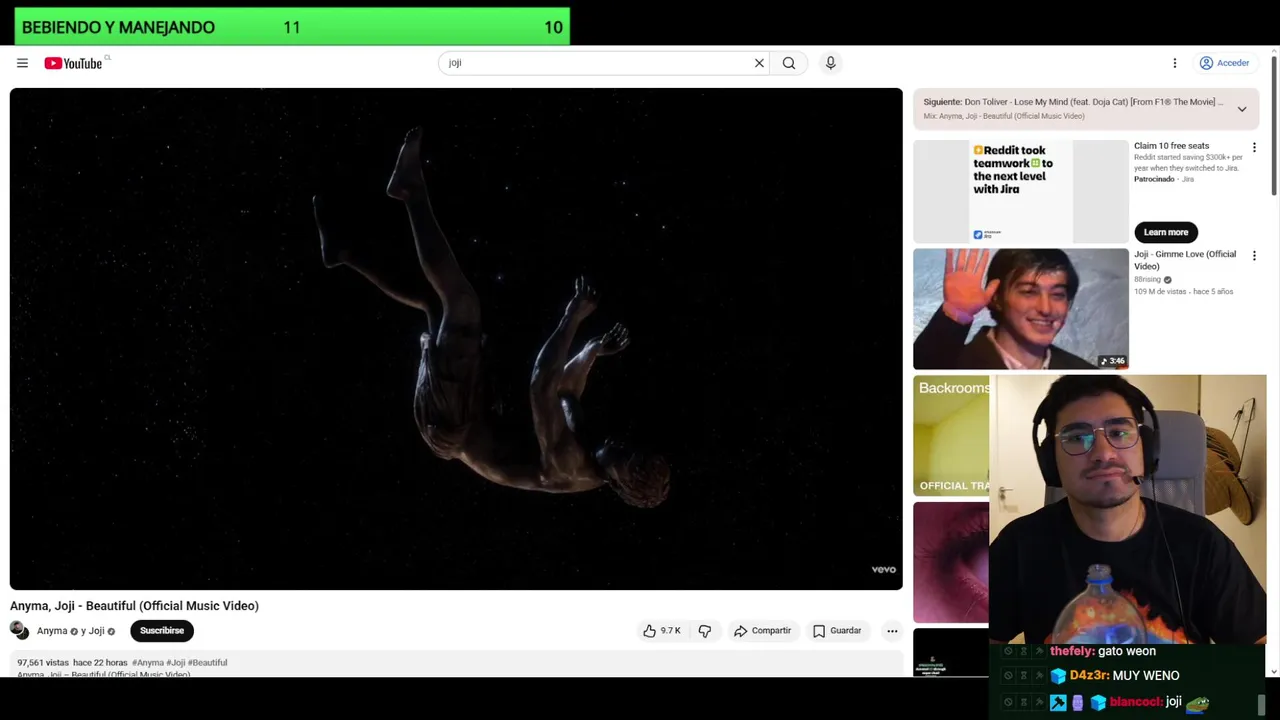Open Anyma channel avatar
The width and height of the screenshot is (1280, 720).
pos(19,630)
